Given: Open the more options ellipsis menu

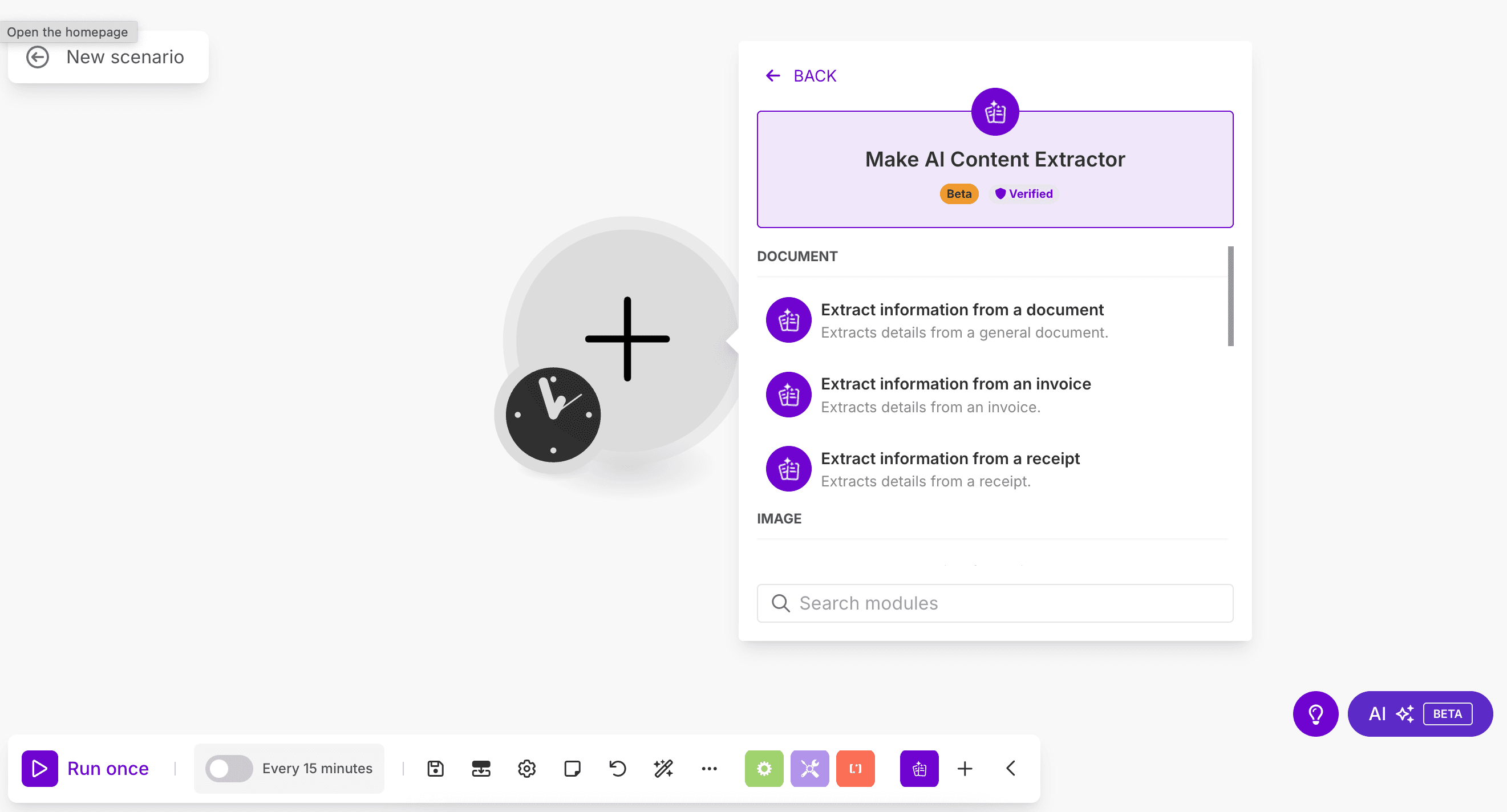Looking at the screenshot, I should tap(709, 769).
